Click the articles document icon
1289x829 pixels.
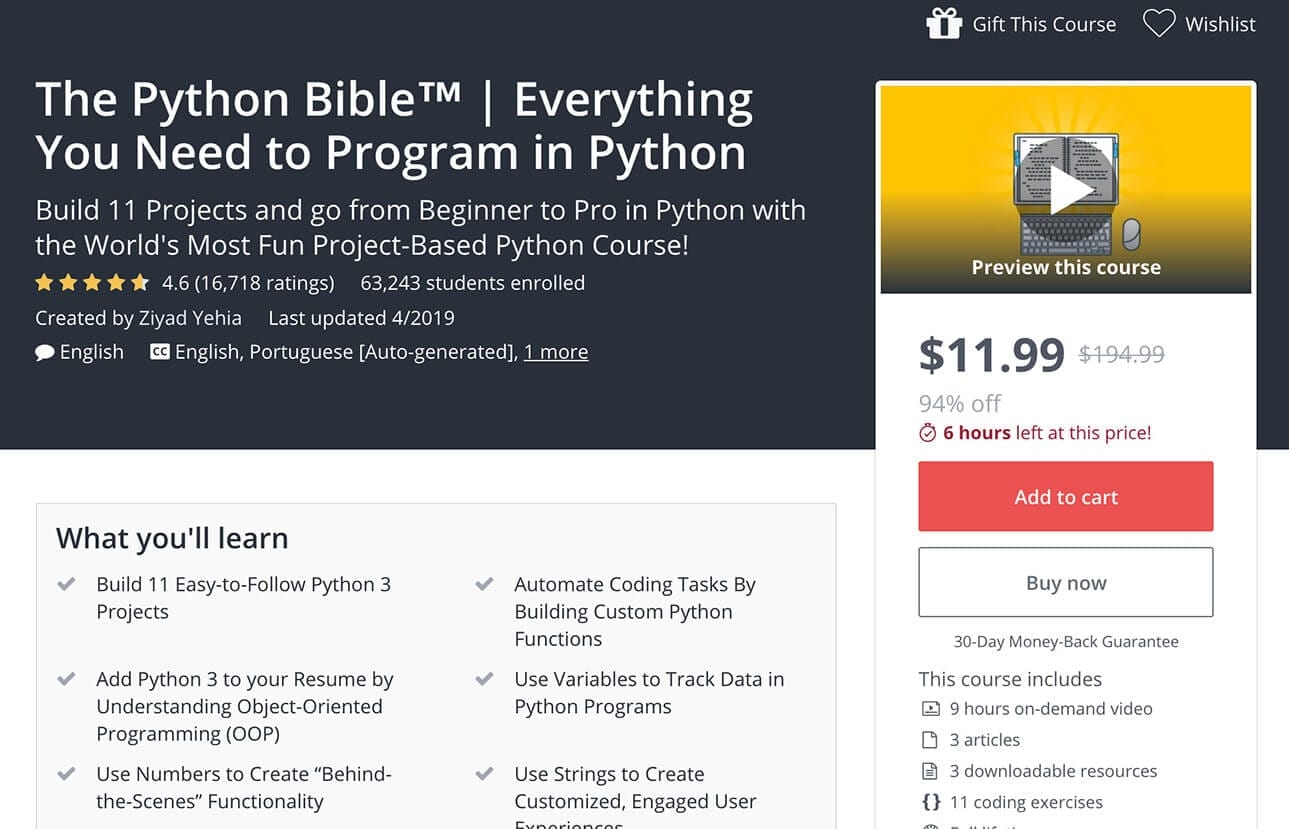pos(931,740)
